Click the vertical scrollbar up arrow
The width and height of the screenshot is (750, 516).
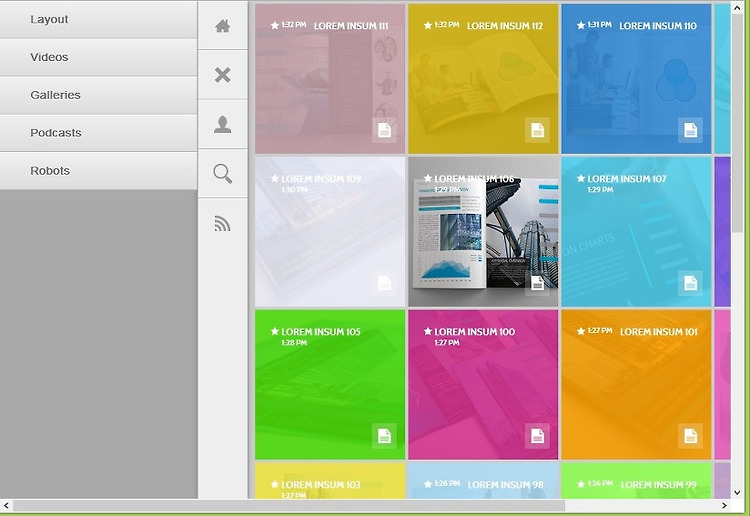(737, 8)
